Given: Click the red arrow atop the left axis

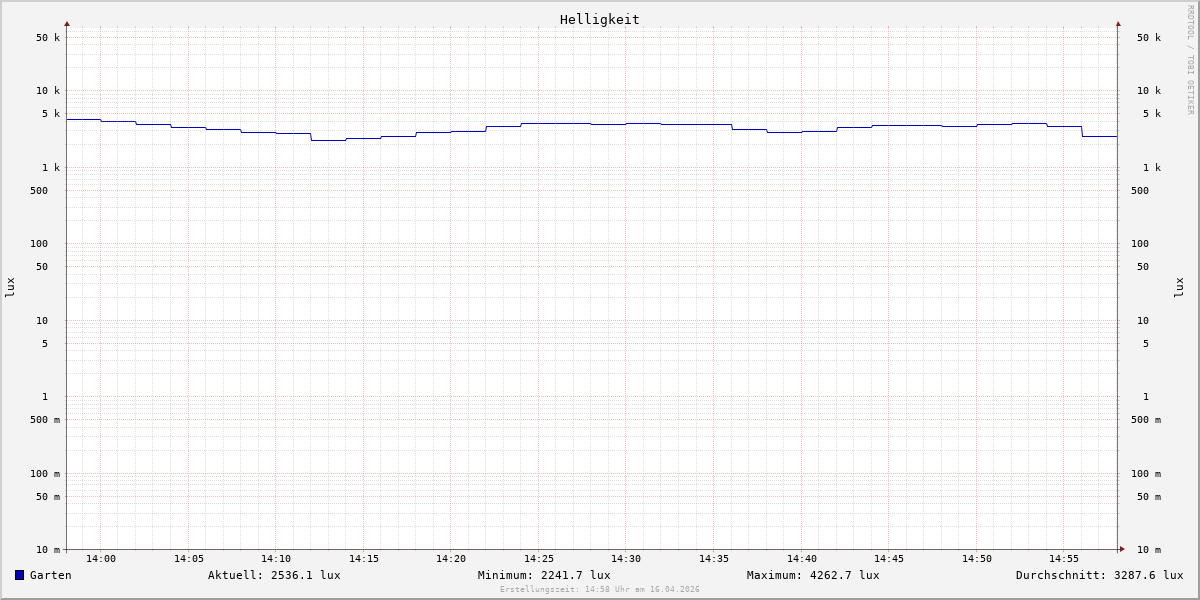Looking at the screenshot, I should tap(67, 24).
